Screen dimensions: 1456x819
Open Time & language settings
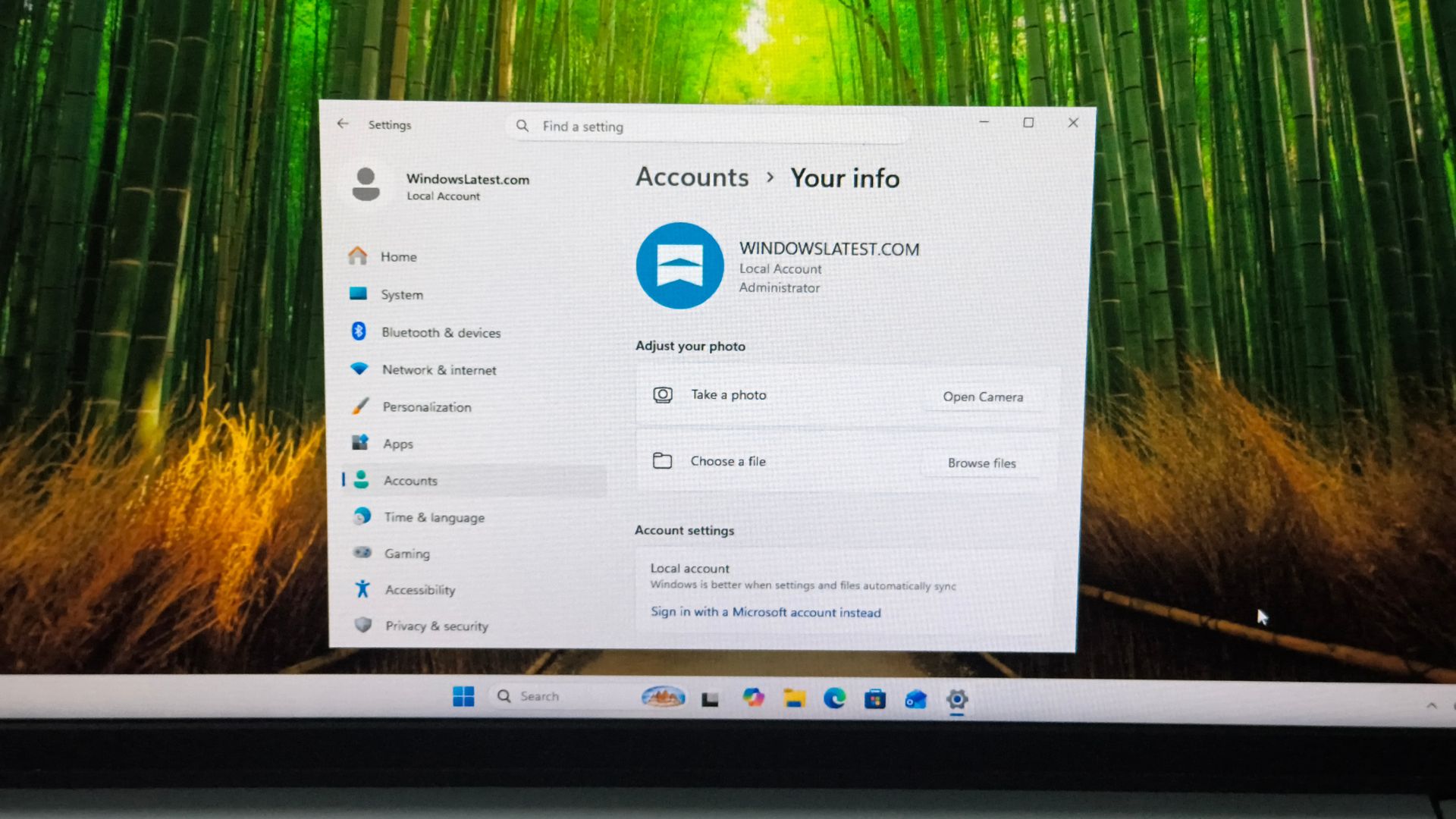(x=475, y=517)
